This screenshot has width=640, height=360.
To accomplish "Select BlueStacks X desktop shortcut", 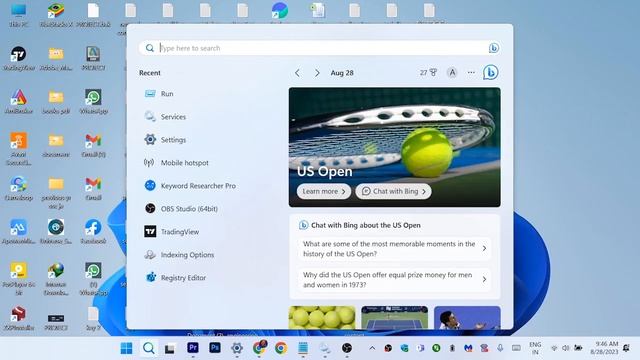I will tap(56, 16).
